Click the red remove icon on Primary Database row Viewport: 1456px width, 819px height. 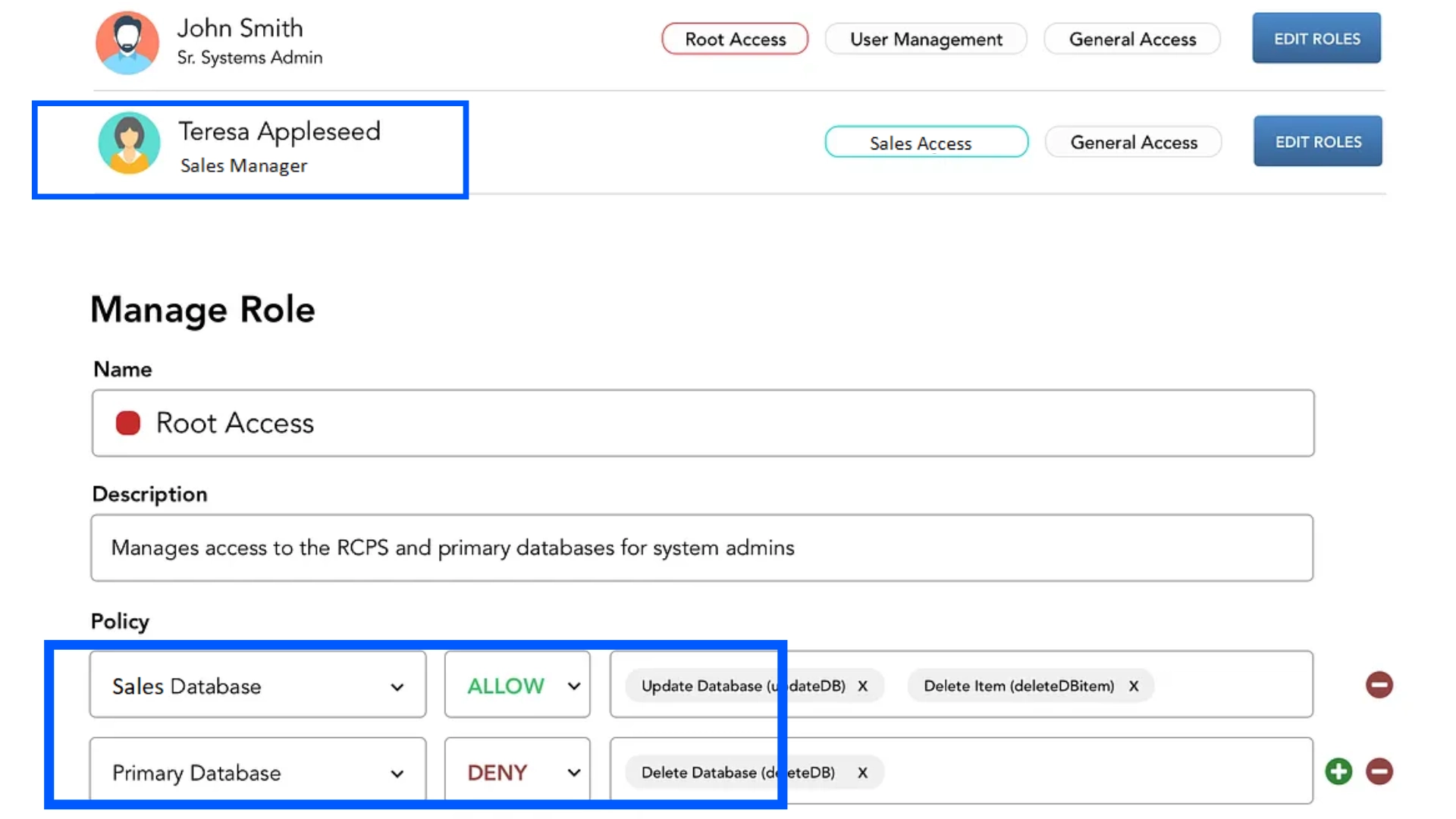pos(1379,771)
